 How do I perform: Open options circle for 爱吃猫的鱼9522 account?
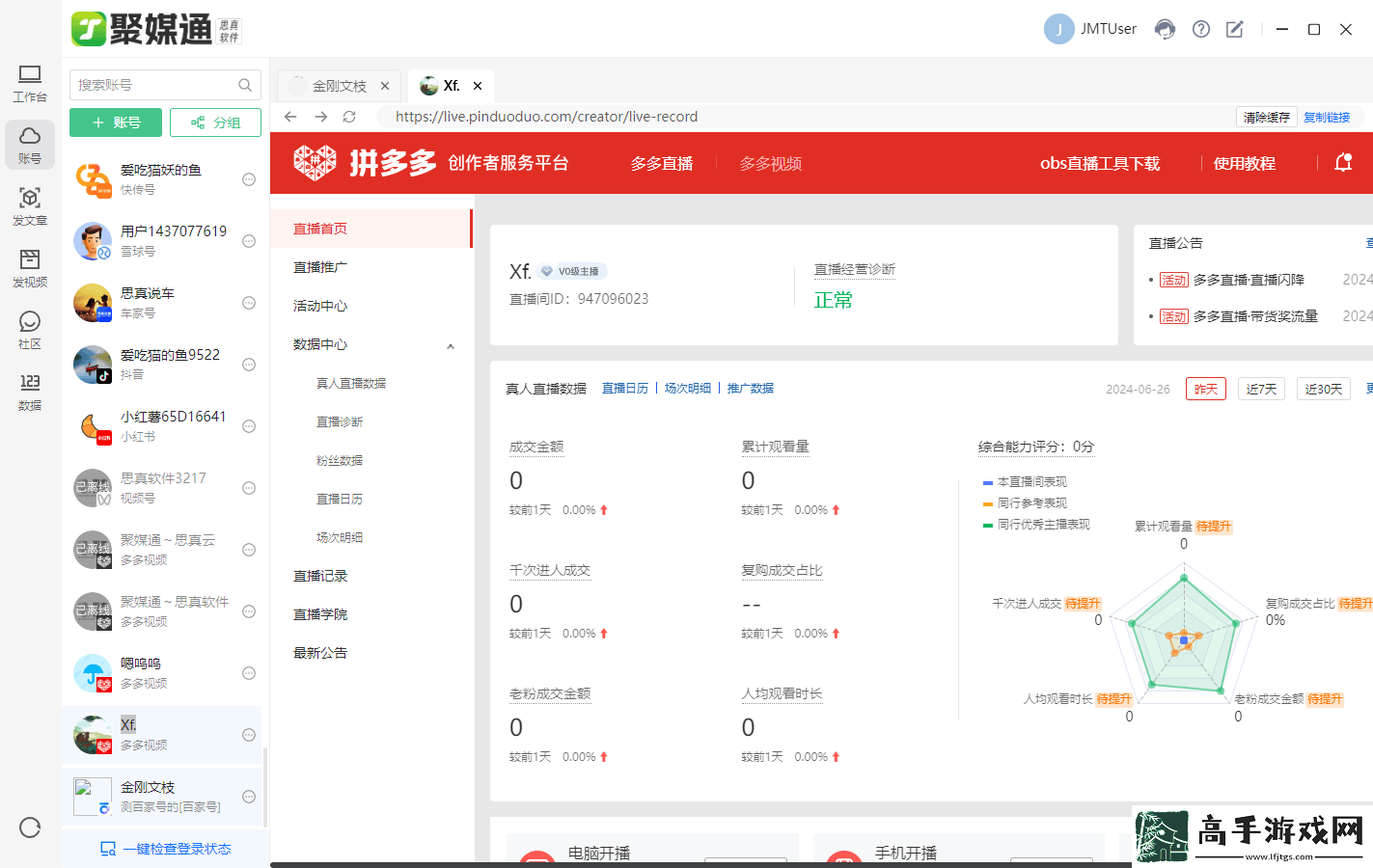(249, 365)
